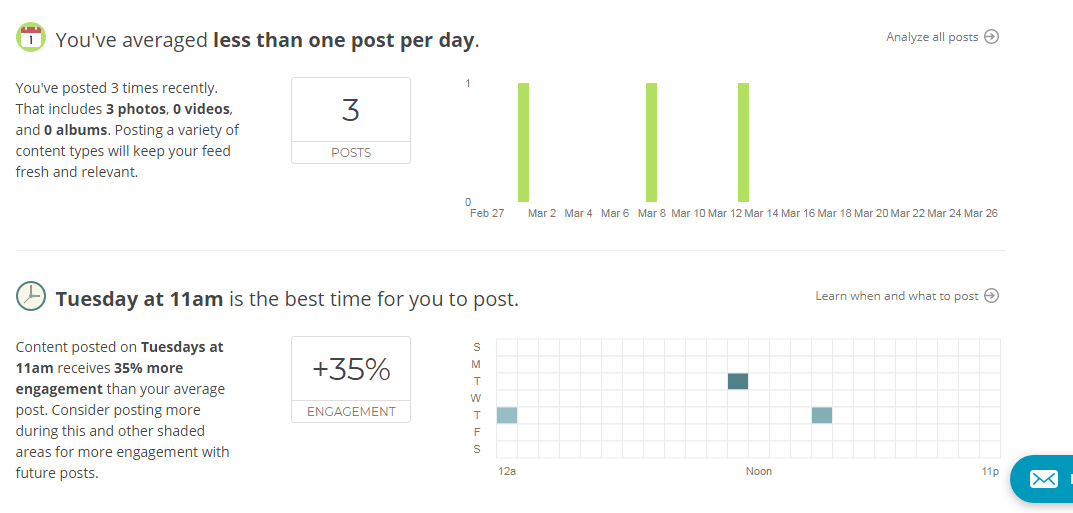This screenshot has height=513, width=1073.
Task: Click the third green bar near Mar 12
Action: 743,142
